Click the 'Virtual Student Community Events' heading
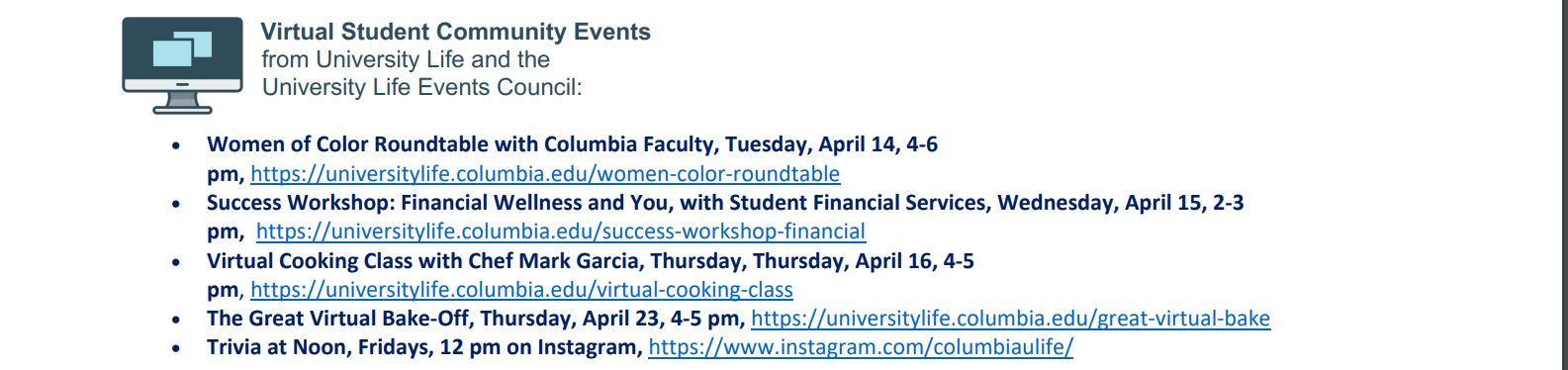1568x370 pixels. click(x=456, y=32)
